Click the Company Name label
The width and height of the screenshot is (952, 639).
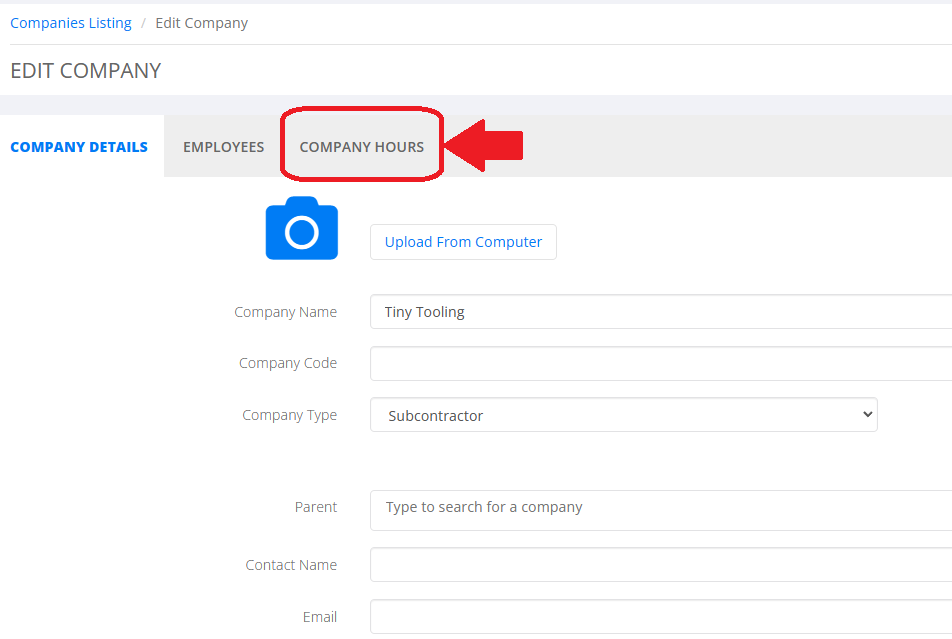[x=285, y=312]
